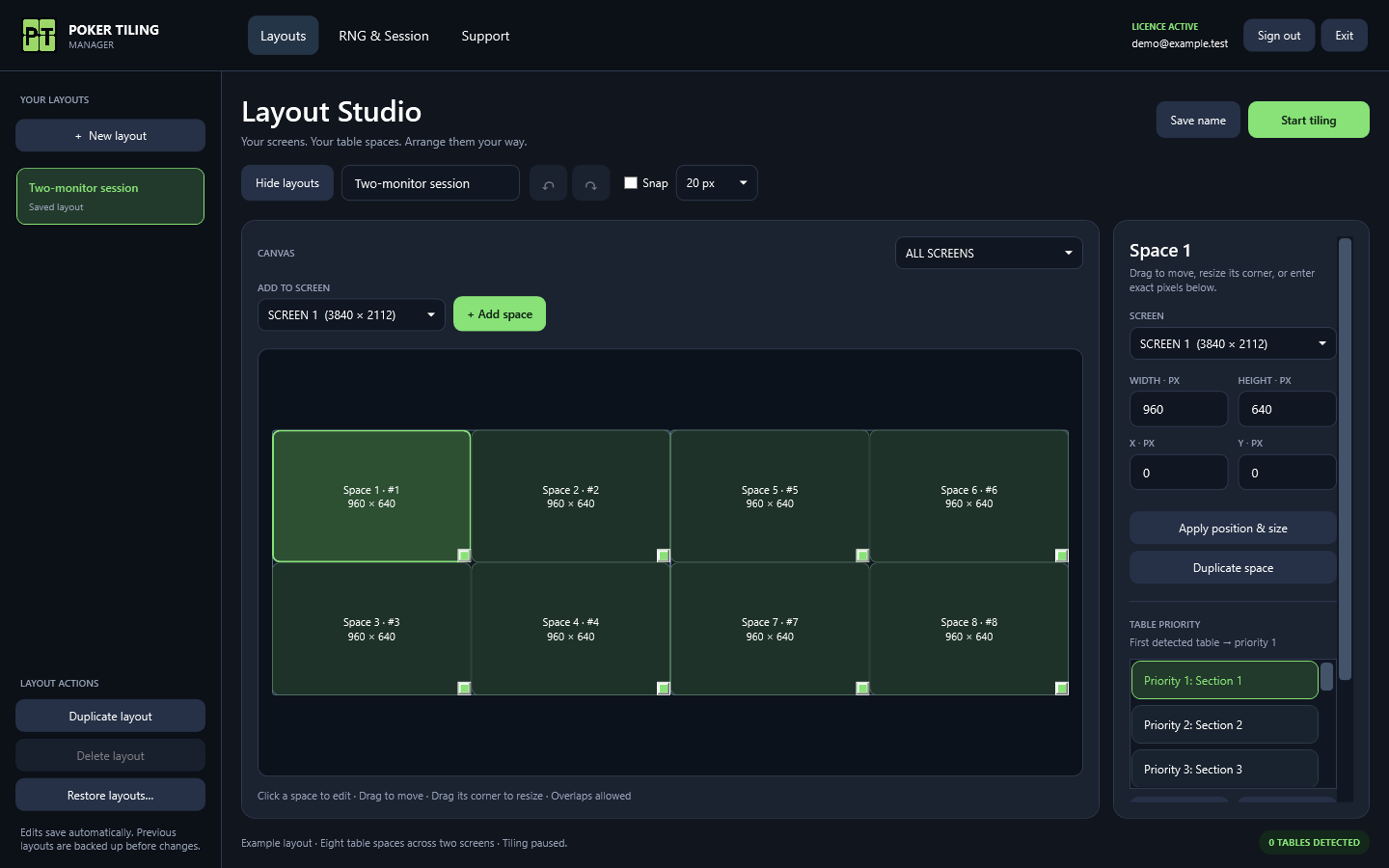Click the undo arrow icon
The width and height of the screenshot is (1389, 868).
coord(548,183)
